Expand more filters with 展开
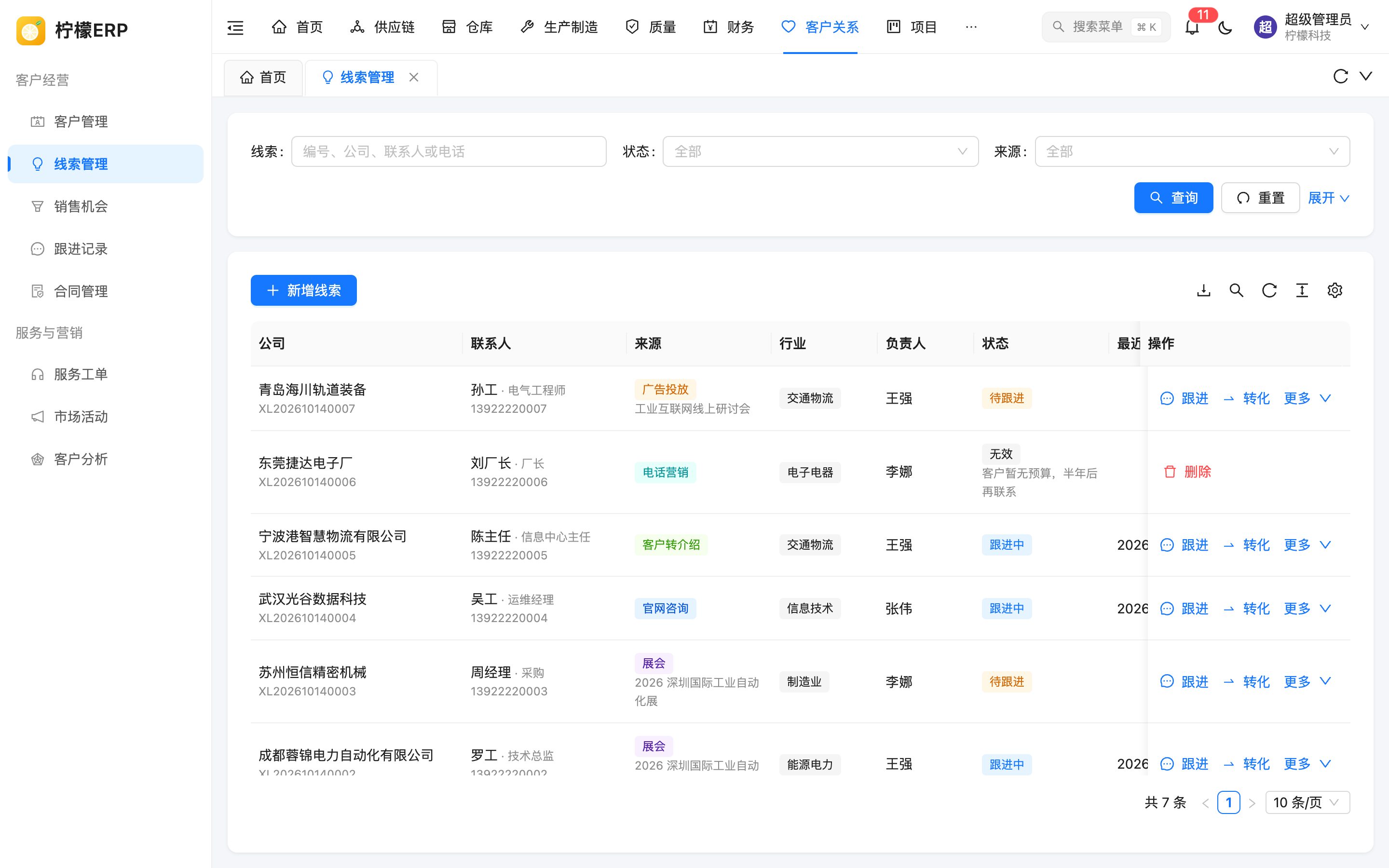1389x868 pixels. (x=1328, y=198)
